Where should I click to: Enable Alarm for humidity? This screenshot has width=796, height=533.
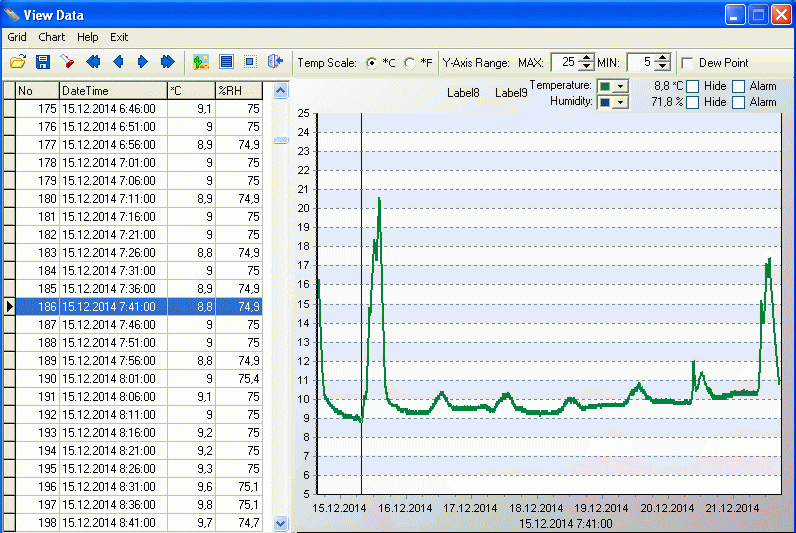coord(739,102)
